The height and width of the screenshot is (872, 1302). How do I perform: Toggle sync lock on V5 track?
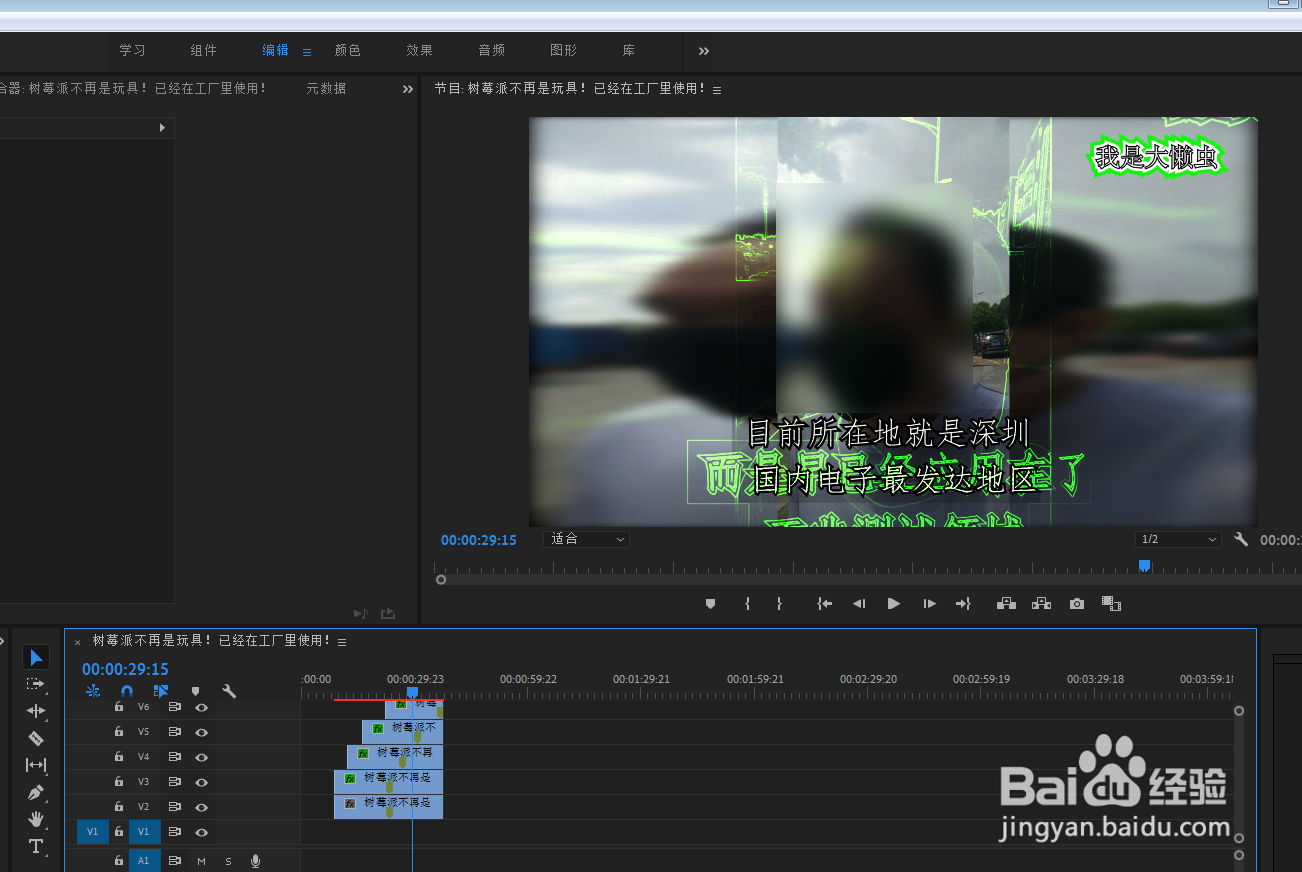pos(174,732)
